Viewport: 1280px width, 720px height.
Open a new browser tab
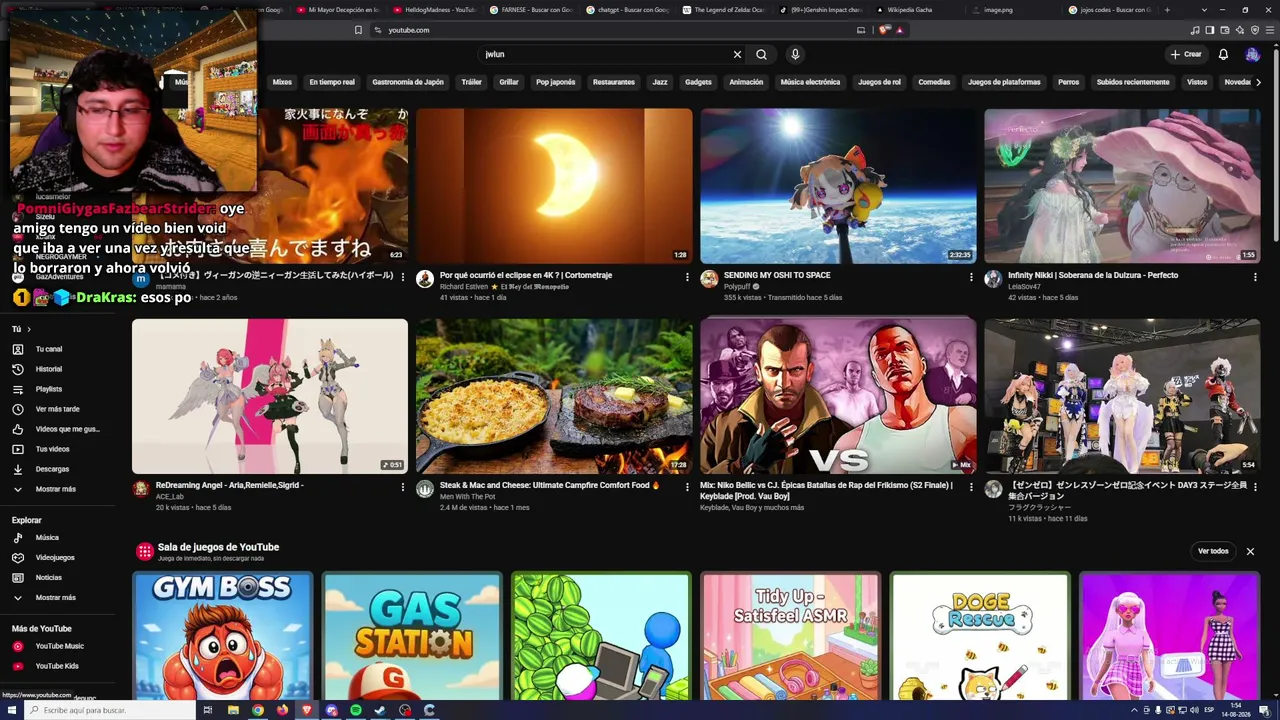(x=1167, y=10)
